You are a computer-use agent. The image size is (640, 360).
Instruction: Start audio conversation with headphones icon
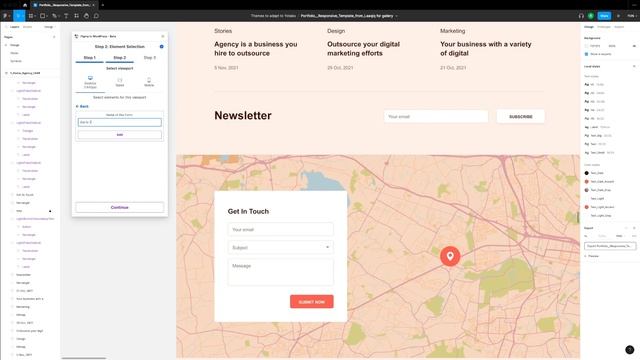(x=581, y=16)
